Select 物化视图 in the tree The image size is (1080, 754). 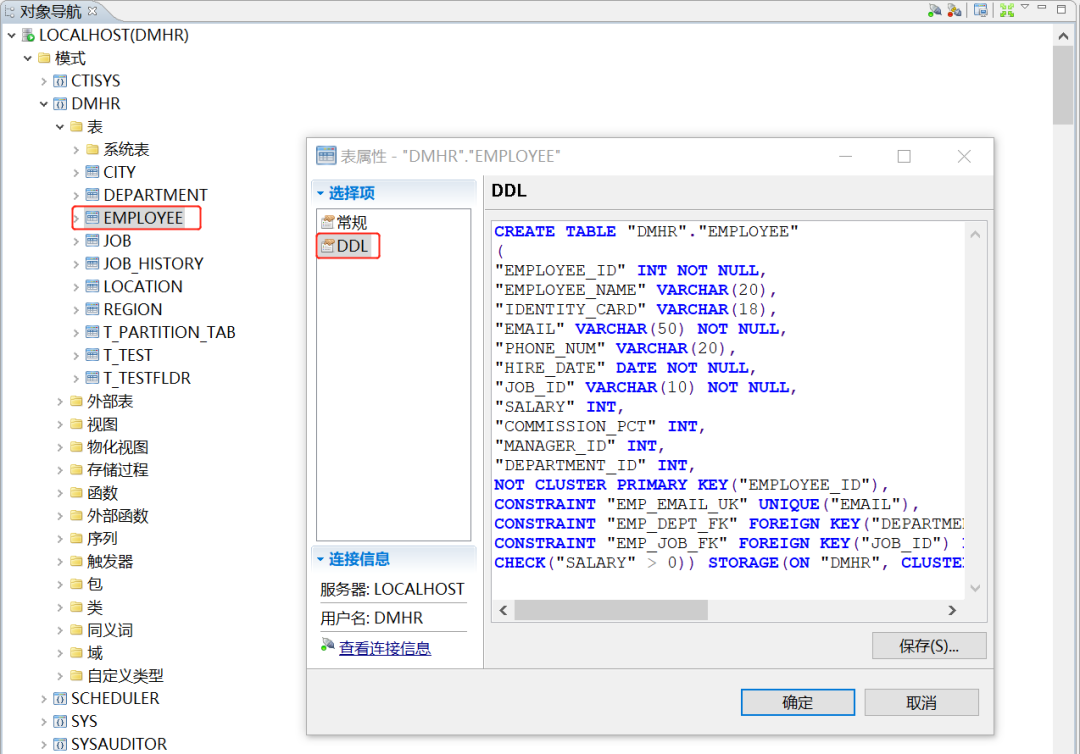[x=117, y=447]
